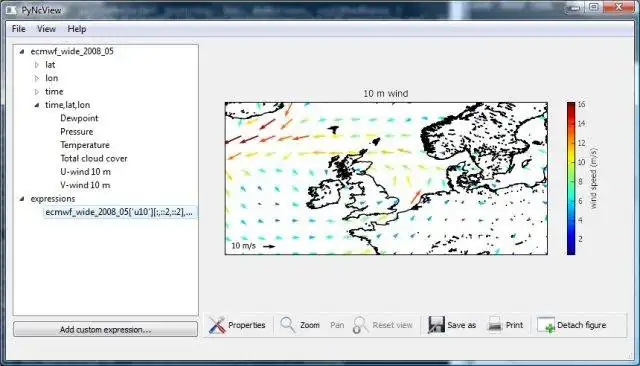The width and height of the screenshot is (640, 366).
Task: Select the ecmwf_wide_2008_05 root label
Action: (72, 51)
